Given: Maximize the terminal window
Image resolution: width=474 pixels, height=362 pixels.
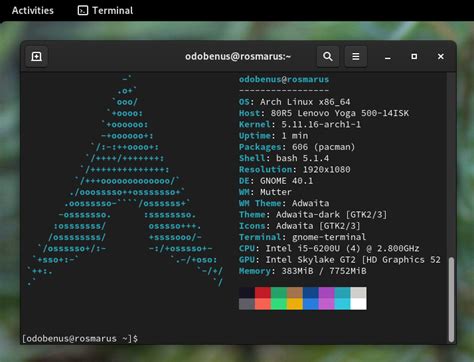Looking at the screenshot, I should pos(414,57).
